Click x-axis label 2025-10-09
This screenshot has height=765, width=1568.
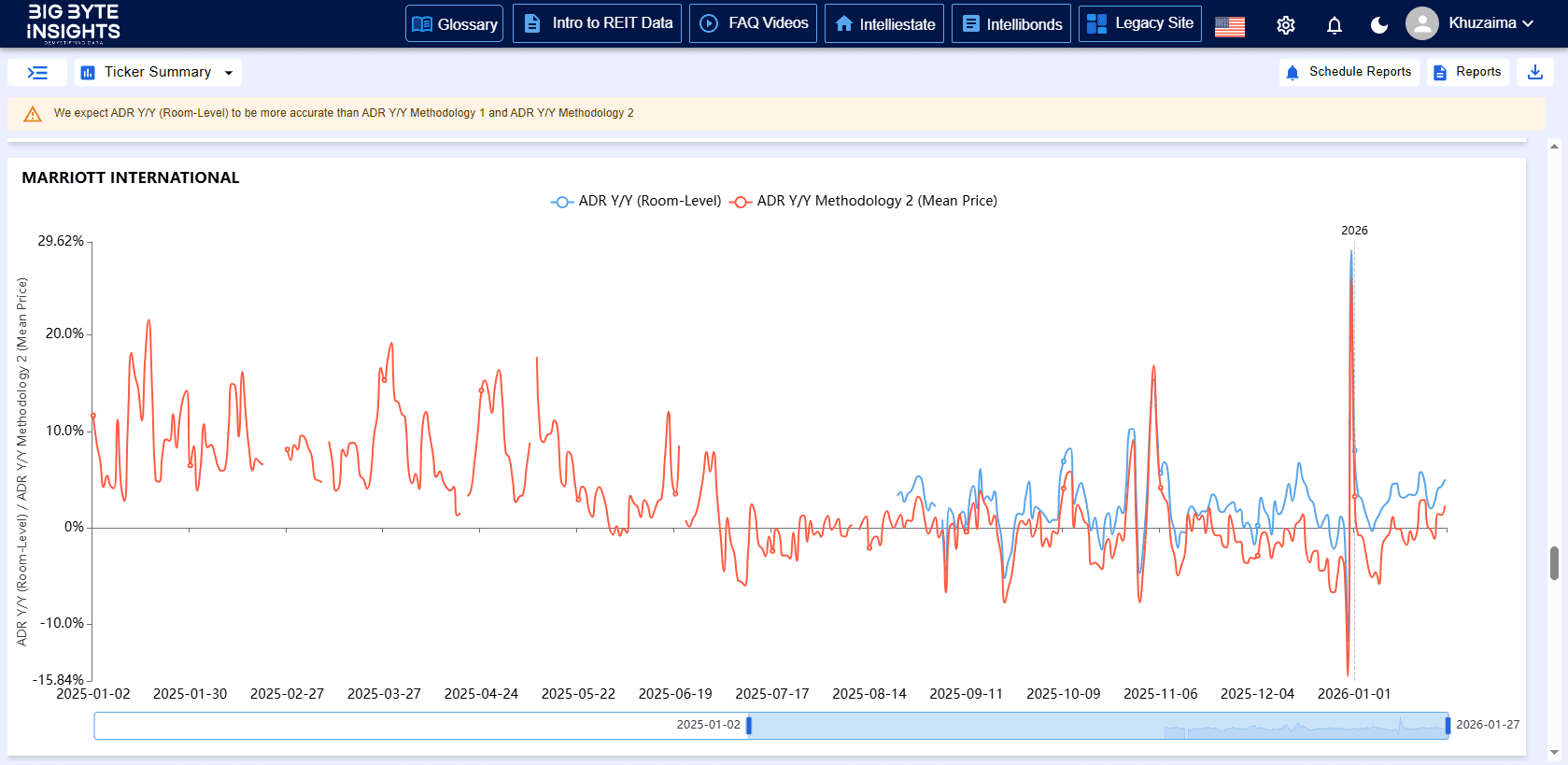tap(1064, 694)
